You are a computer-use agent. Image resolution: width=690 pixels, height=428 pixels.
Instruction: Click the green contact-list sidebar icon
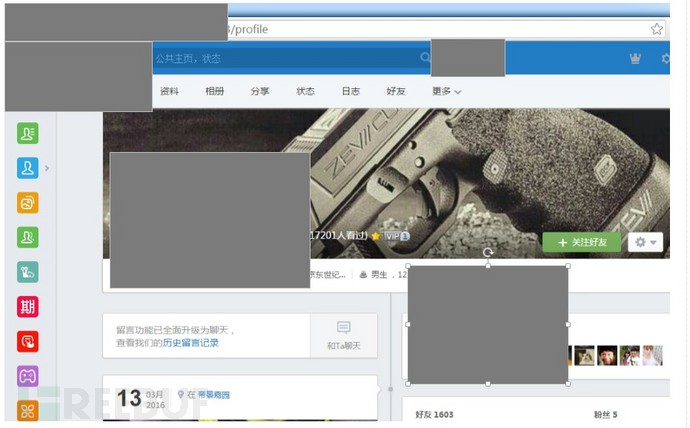28,133
